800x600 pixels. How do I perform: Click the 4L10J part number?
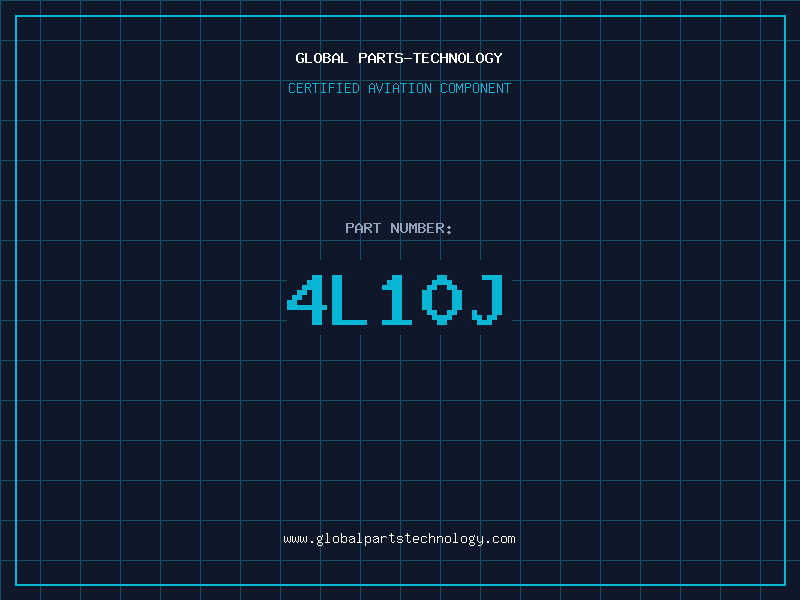pyautogui.click(x=395, y=300)
